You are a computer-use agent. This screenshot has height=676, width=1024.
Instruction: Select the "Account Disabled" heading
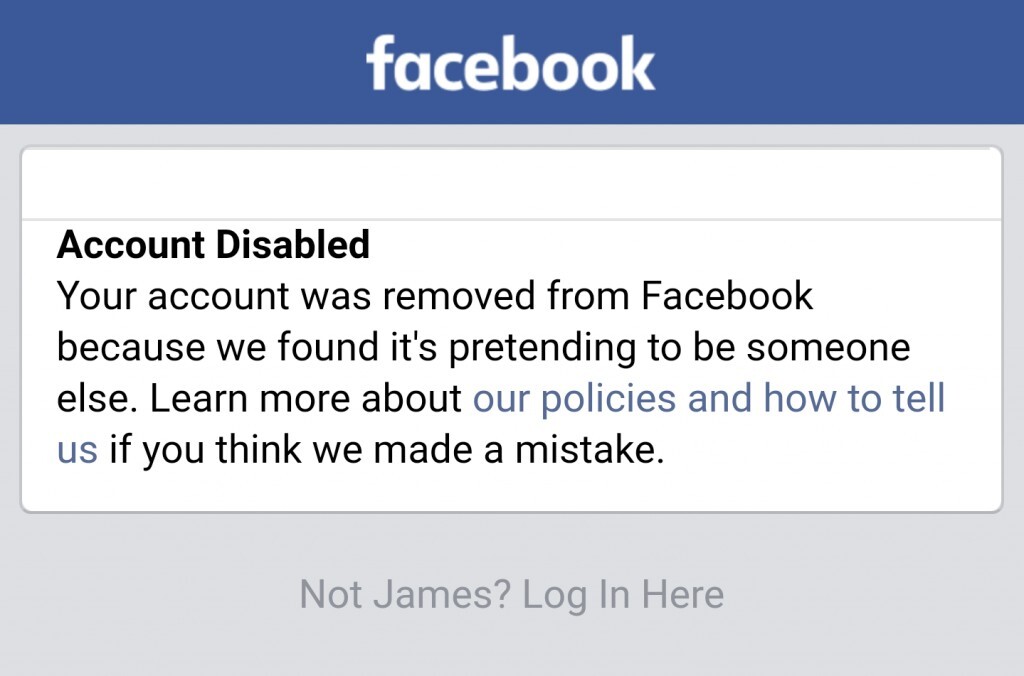click(x=213, y=245)
